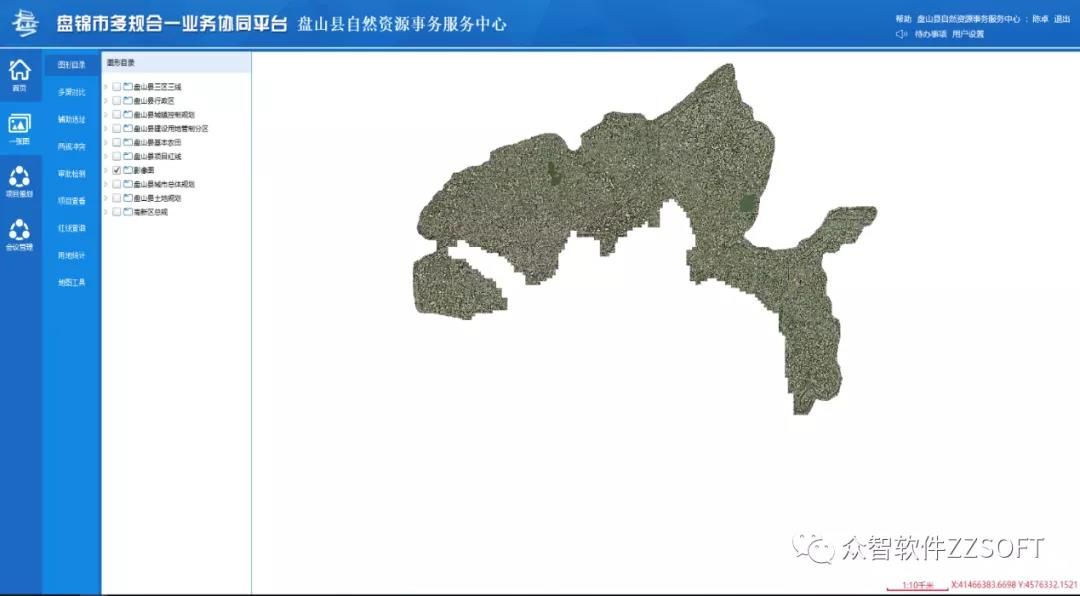The height and width of the screenshot is (596, 1080).
Task: Enable the 盘山县基本农田 layer
Action: pyautogui.click(x=115, y=142)
